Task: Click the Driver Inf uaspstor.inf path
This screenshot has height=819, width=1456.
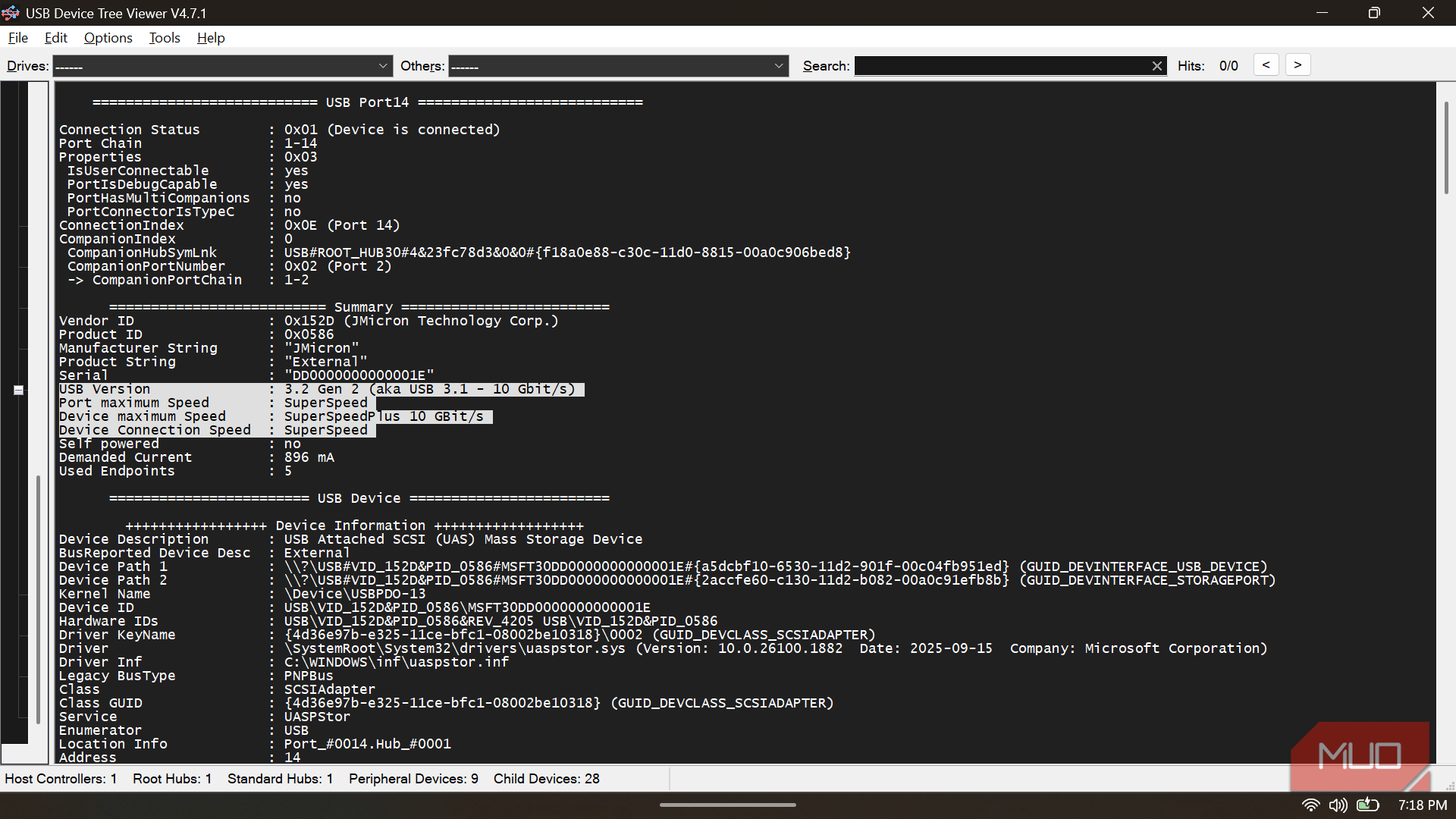Action: coord(397,662)
